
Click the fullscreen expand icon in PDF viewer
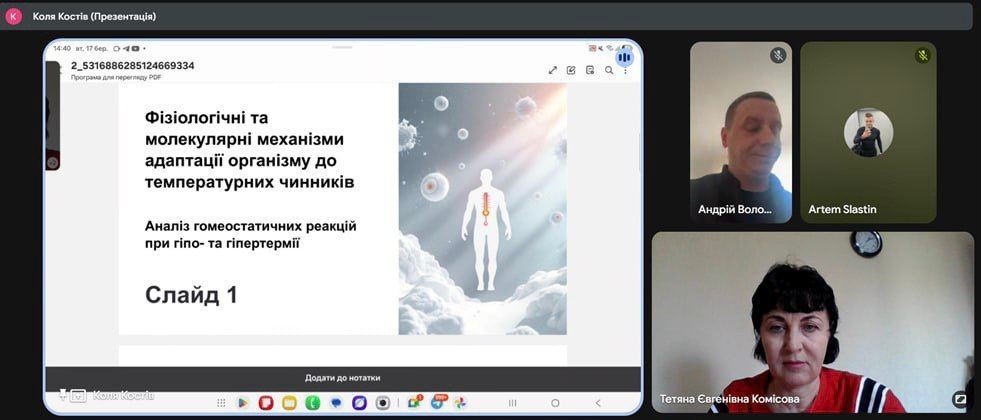[x=552, y=70]
